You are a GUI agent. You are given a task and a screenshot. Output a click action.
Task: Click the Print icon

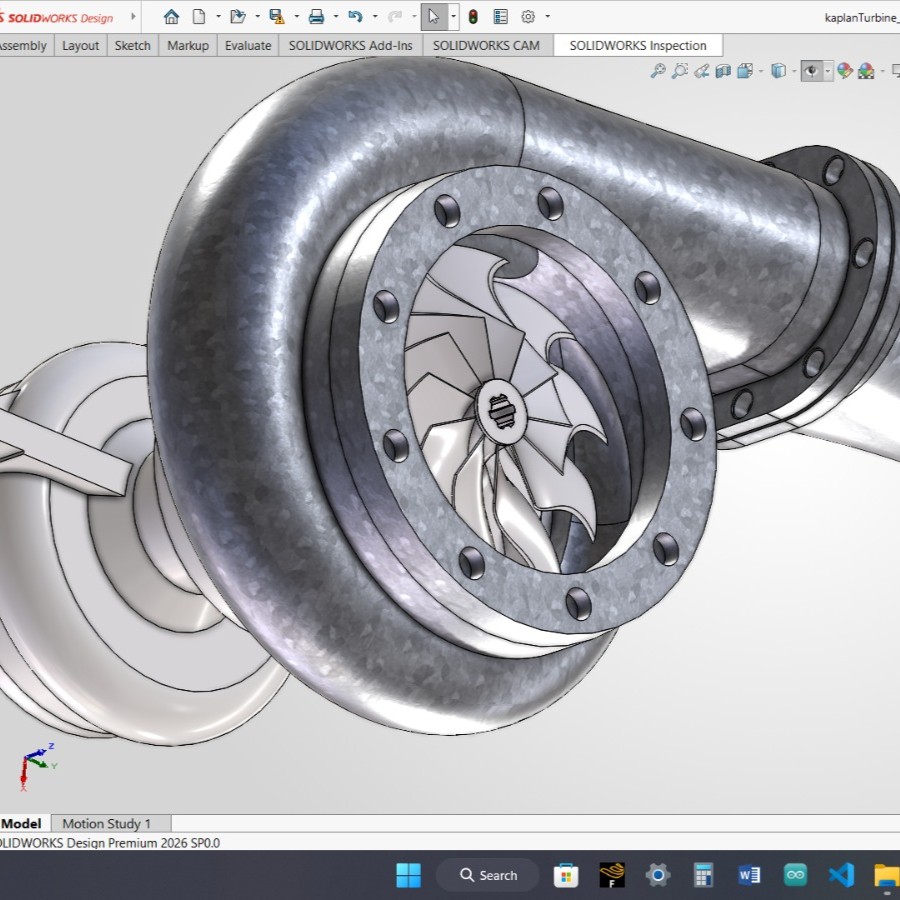point(316,17)
